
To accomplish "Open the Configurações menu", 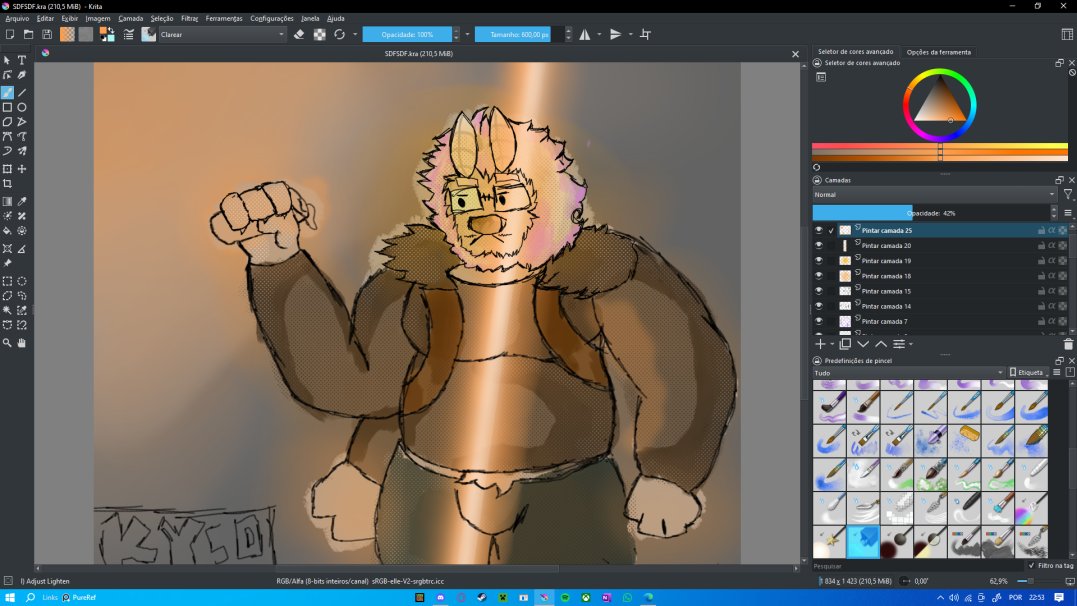I will (x=272, y=19).
